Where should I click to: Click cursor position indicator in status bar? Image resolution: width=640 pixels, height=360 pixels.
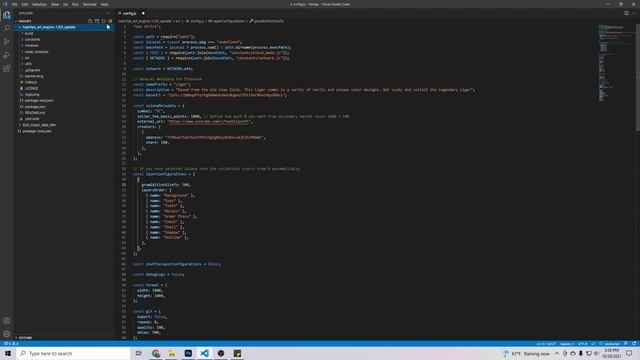546,344
